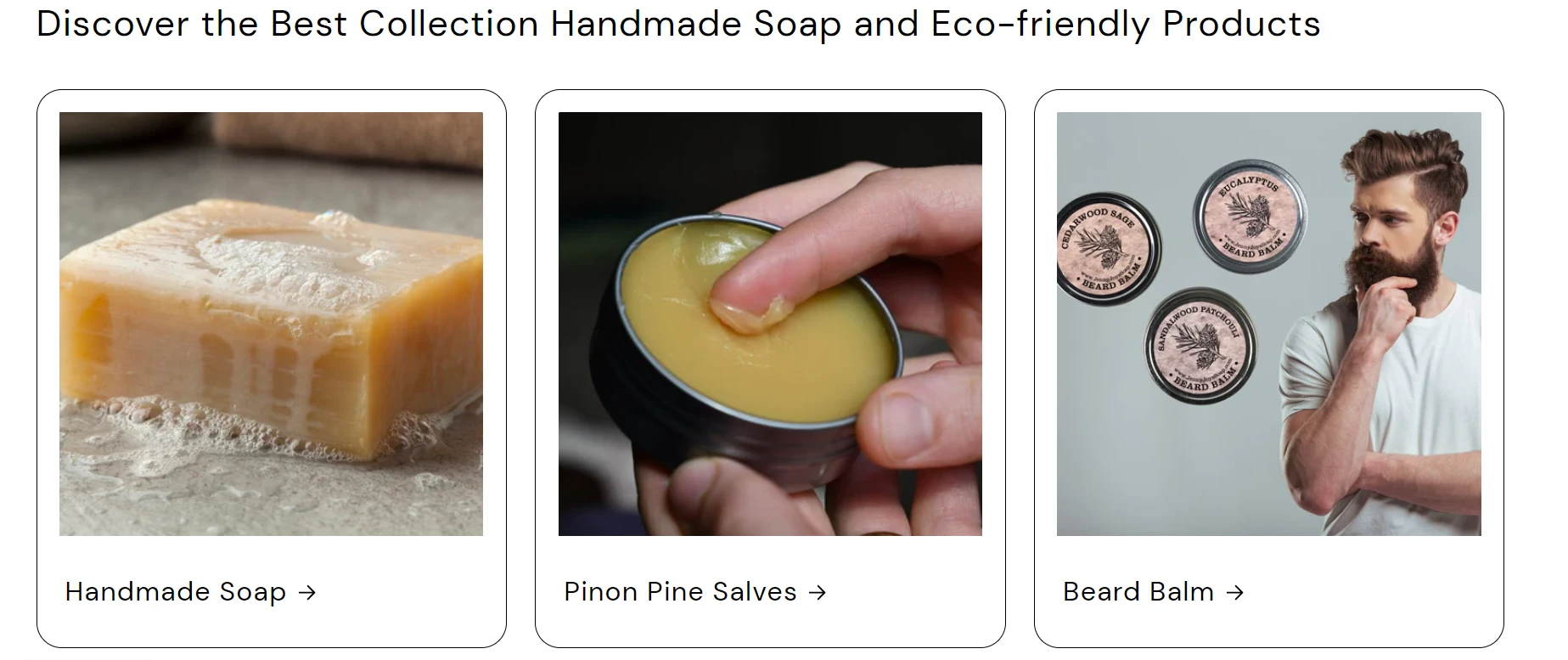Click the bearded man beard balm image
Screen dimensions: 1568x660
point(1268,324)
